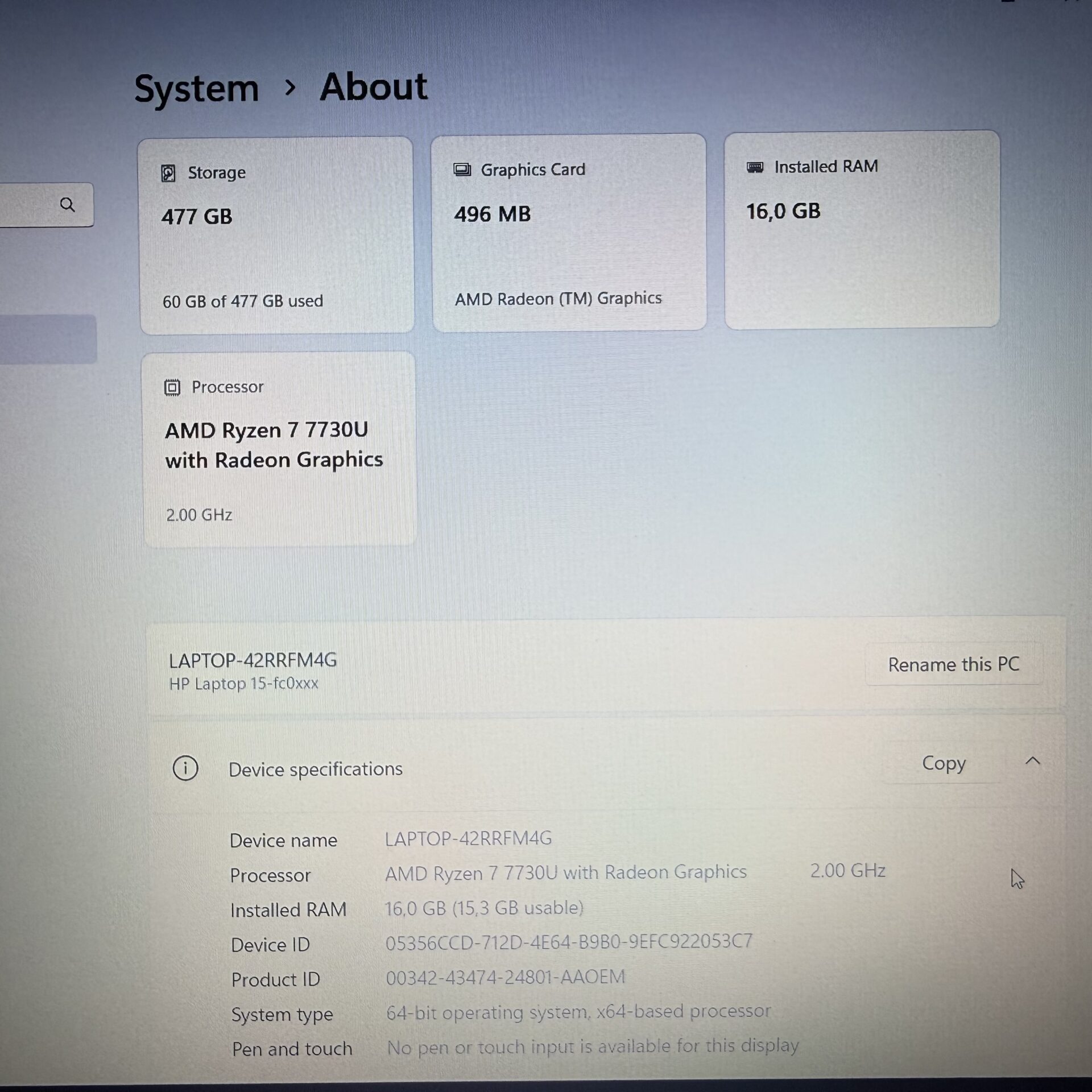Copy the device specifications
The height and width of the screenshot is (1092, 1092).
[x=943, y=763]
